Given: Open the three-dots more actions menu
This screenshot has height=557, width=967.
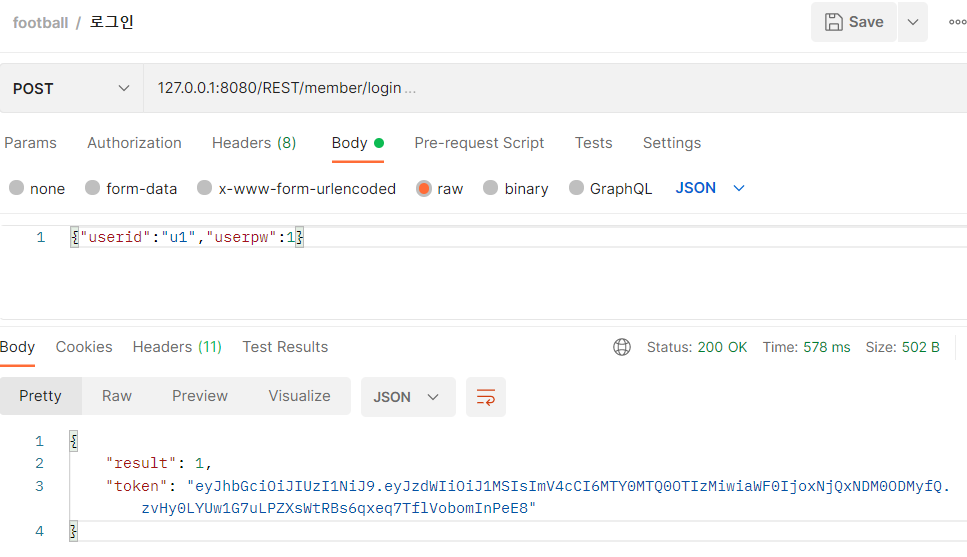Looking at the screenshot, I should (957, 22).
